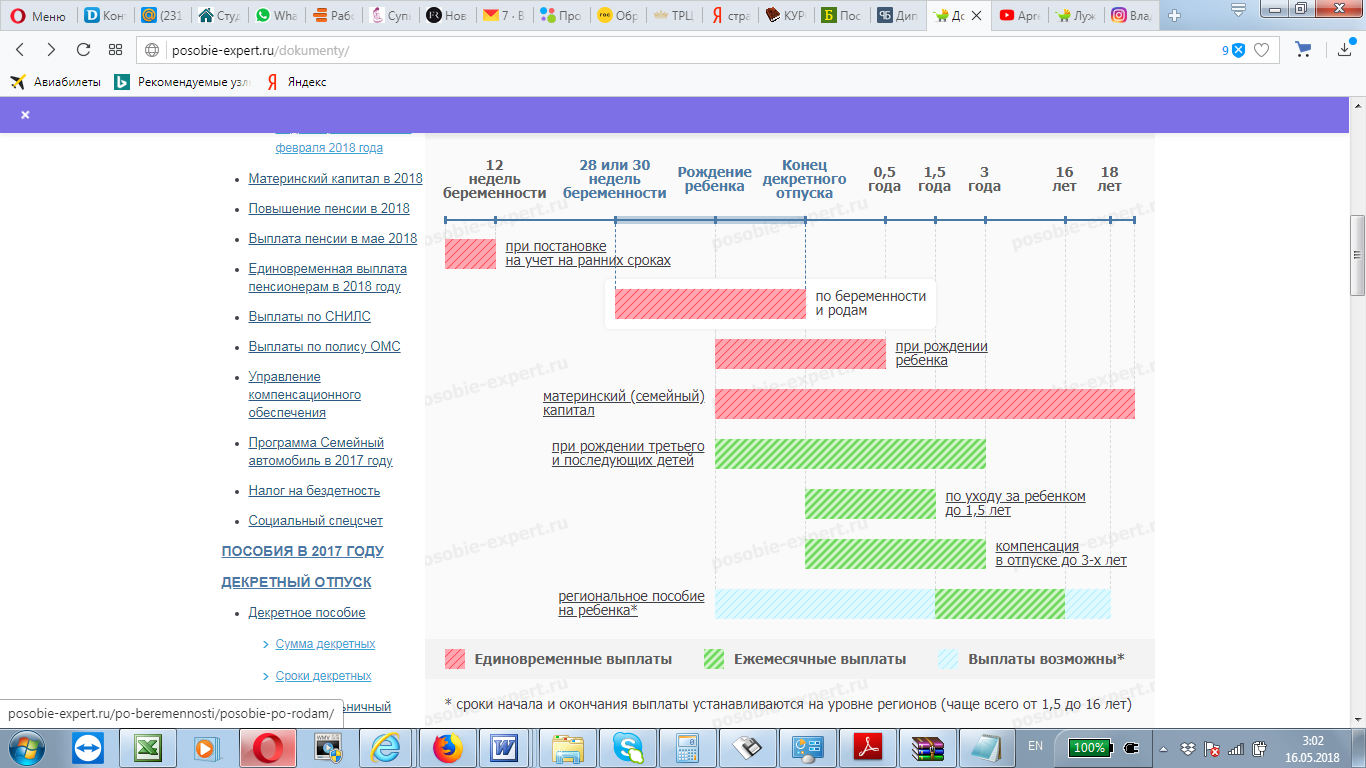This screenshot has width=1366, height=768.
Task: Open Управление компенсационного обеспечения link
Action: pyautogui.click(x=304, y=395)
